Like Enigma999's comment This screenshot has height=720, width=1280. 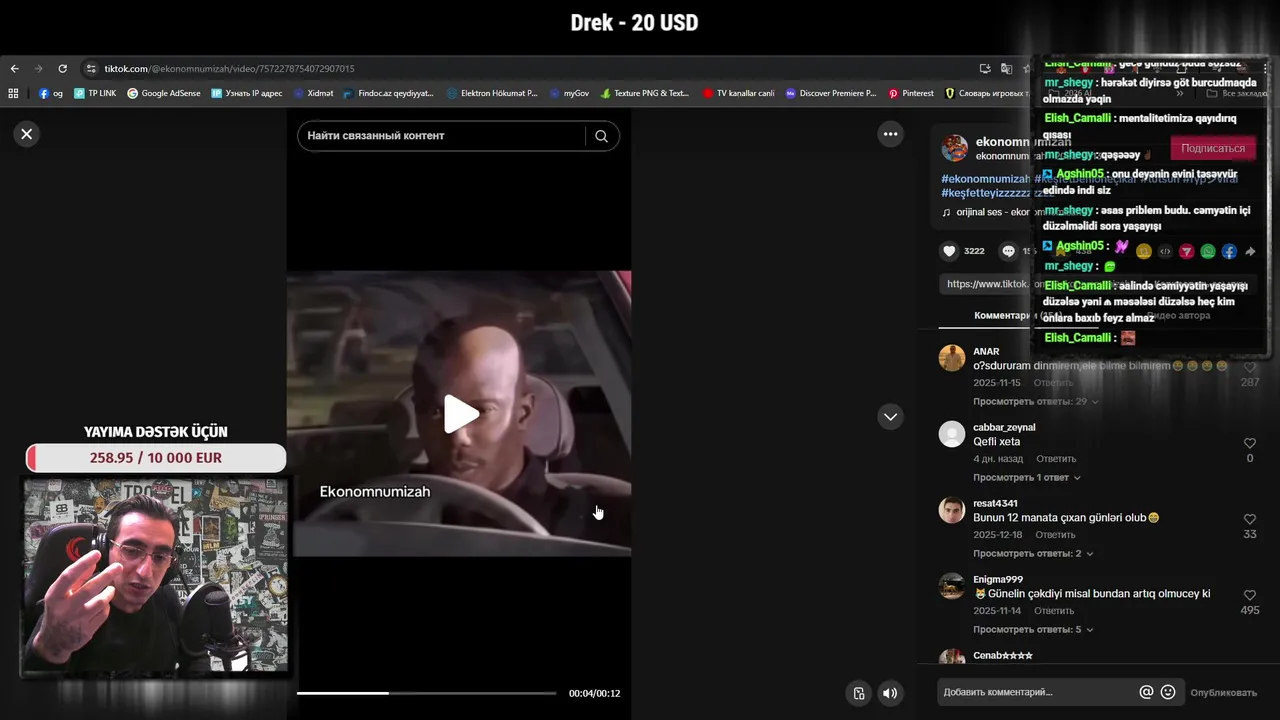coord(1250,595)
